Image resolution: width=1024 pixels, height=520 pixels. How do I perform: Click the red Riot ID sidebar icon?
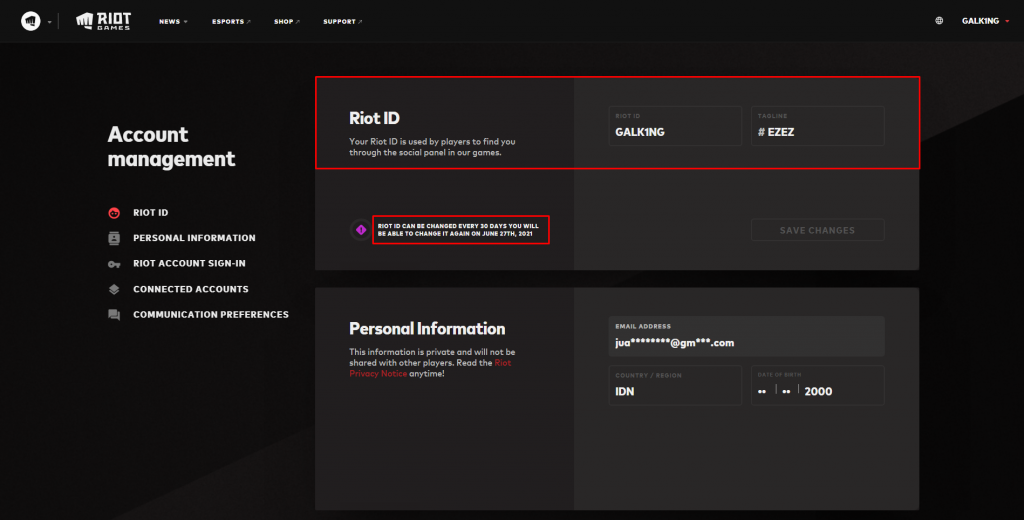tap(114, 213)
